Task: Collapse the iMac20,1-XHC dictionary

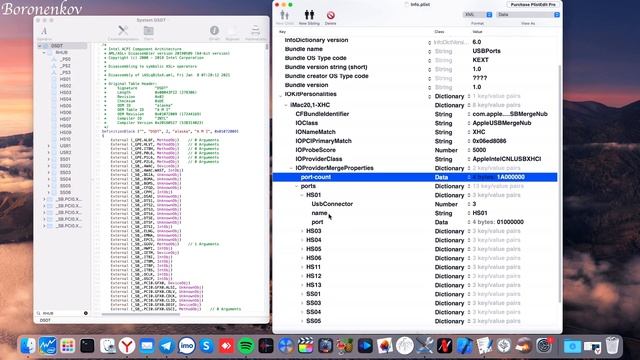Action: pyautogui.click(x=286, y=105)
